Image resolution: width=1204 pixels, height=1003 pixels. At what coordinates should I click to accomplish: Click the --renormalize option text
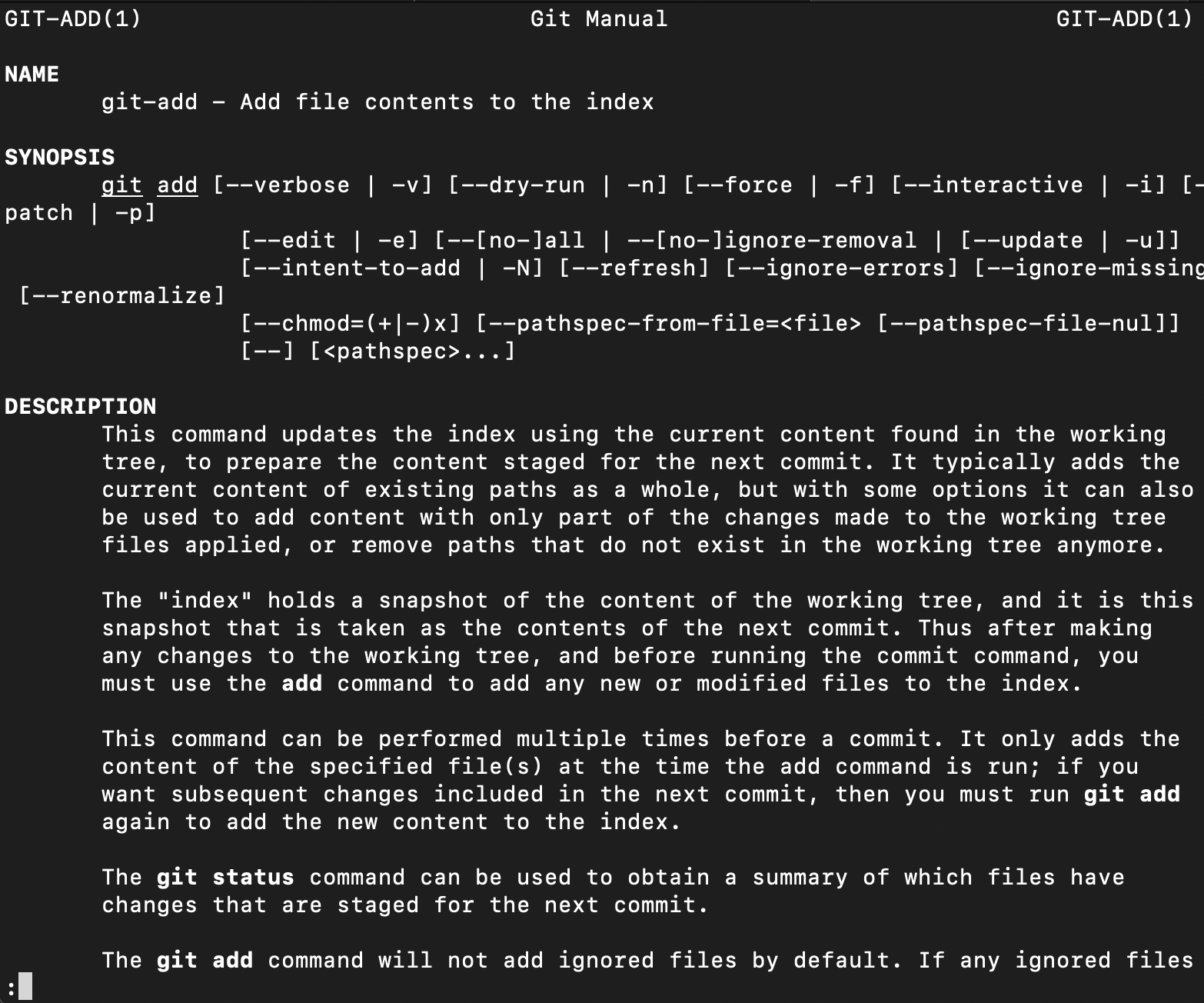pos(121,296)
